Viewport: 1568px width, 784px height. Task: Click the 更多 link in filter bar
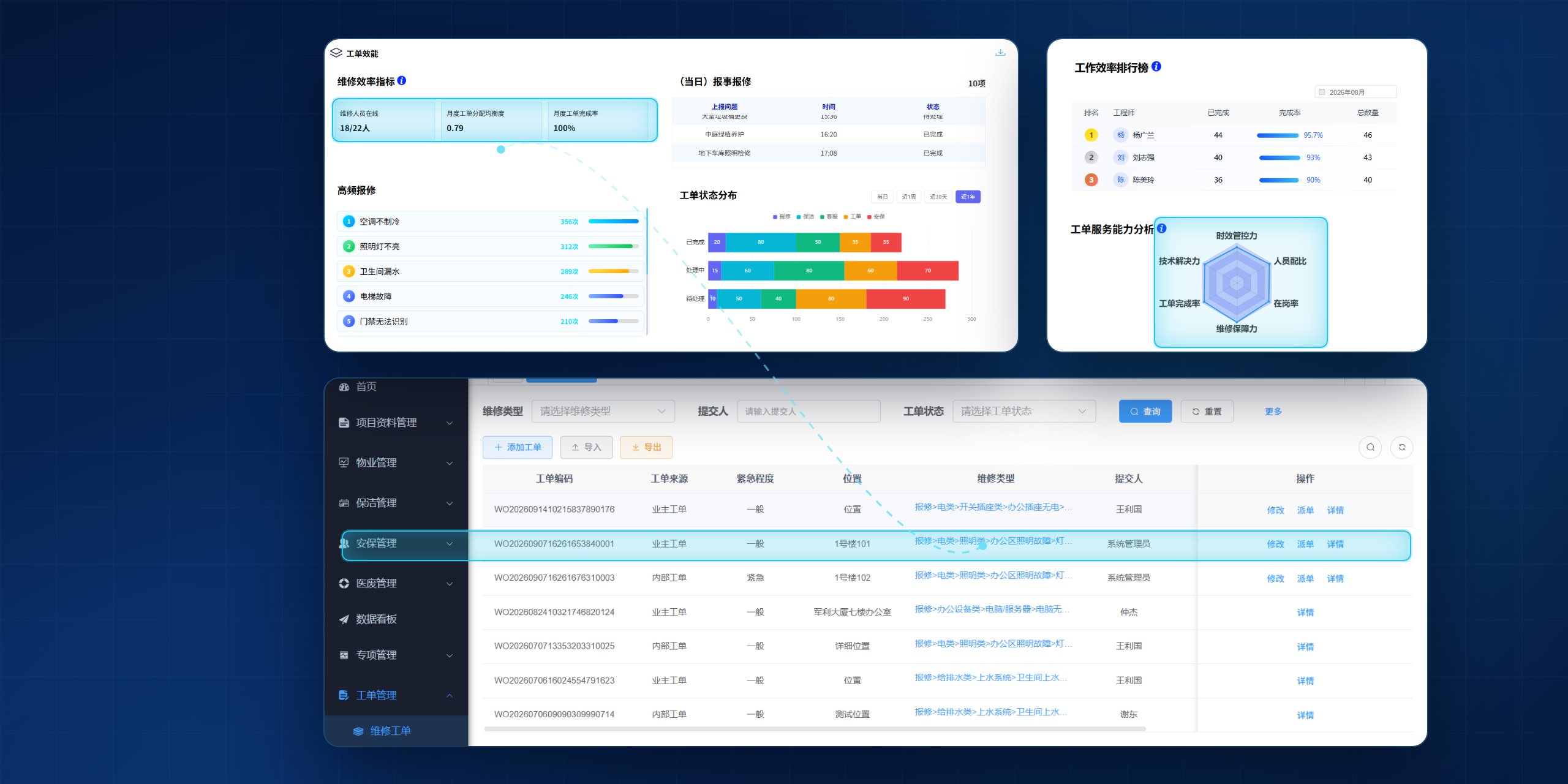(1273, 411)
